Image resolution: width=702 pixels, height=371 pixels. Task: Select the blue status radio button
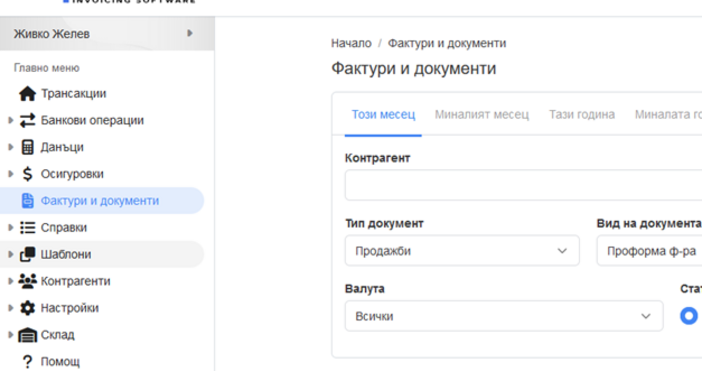[689, 316]
